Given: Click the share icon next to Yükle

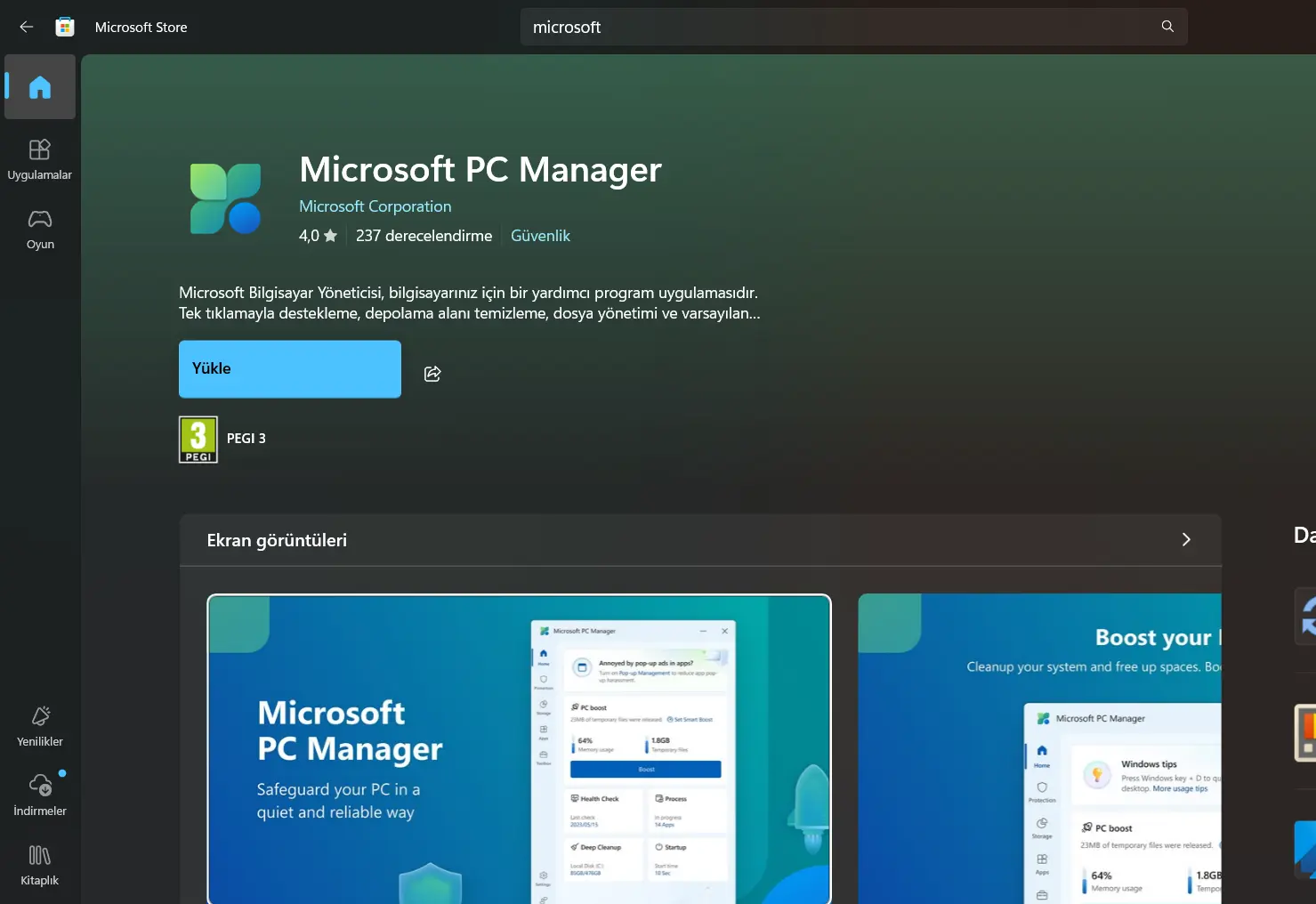Looking at the screenshot, I should pos(432,374).
